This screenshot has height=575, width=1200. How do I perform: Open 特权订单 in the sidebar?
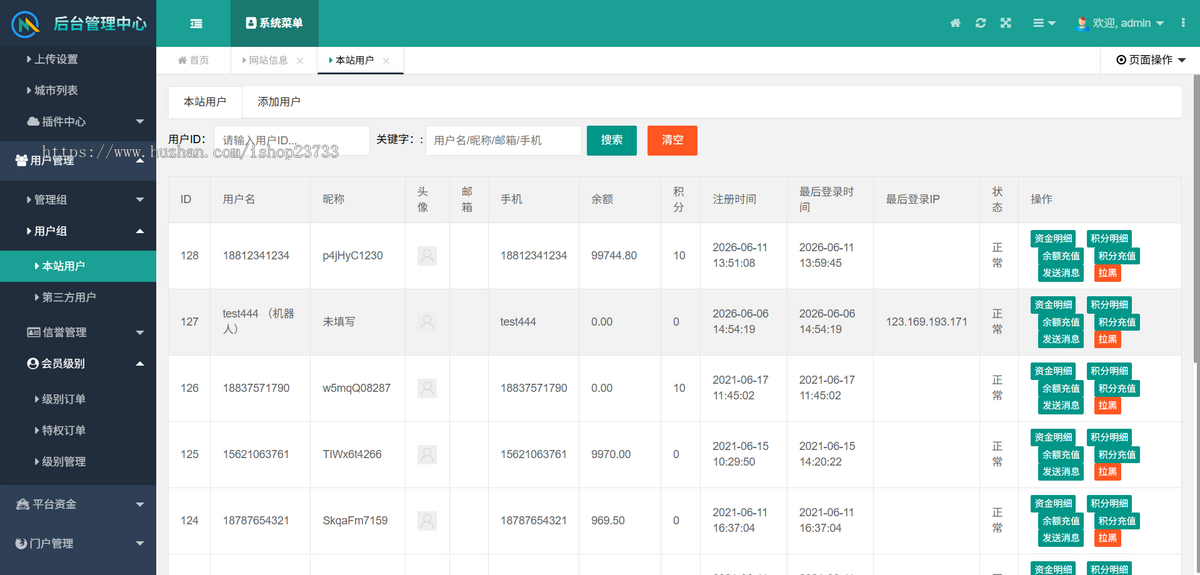click(78, 430)
